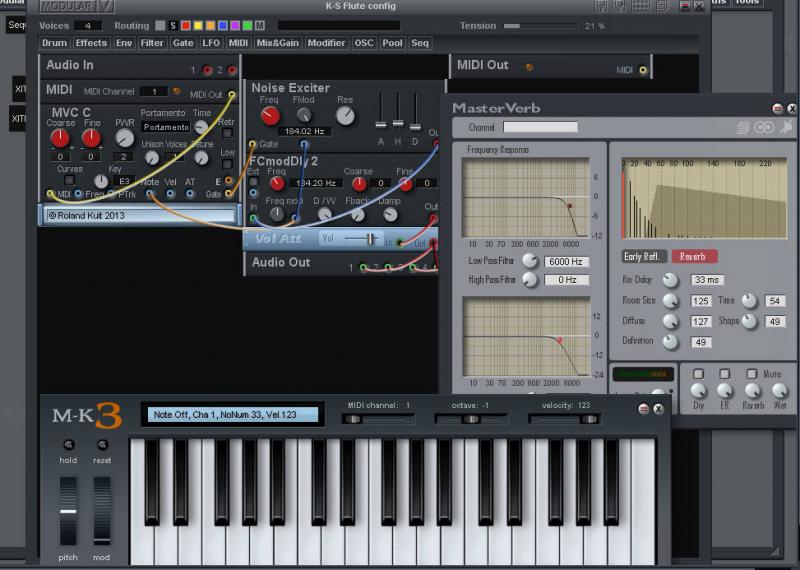The width and height of the screenshot is (800, 570).
Task: Click the M-K3 reset button
Action: [102, 444]
